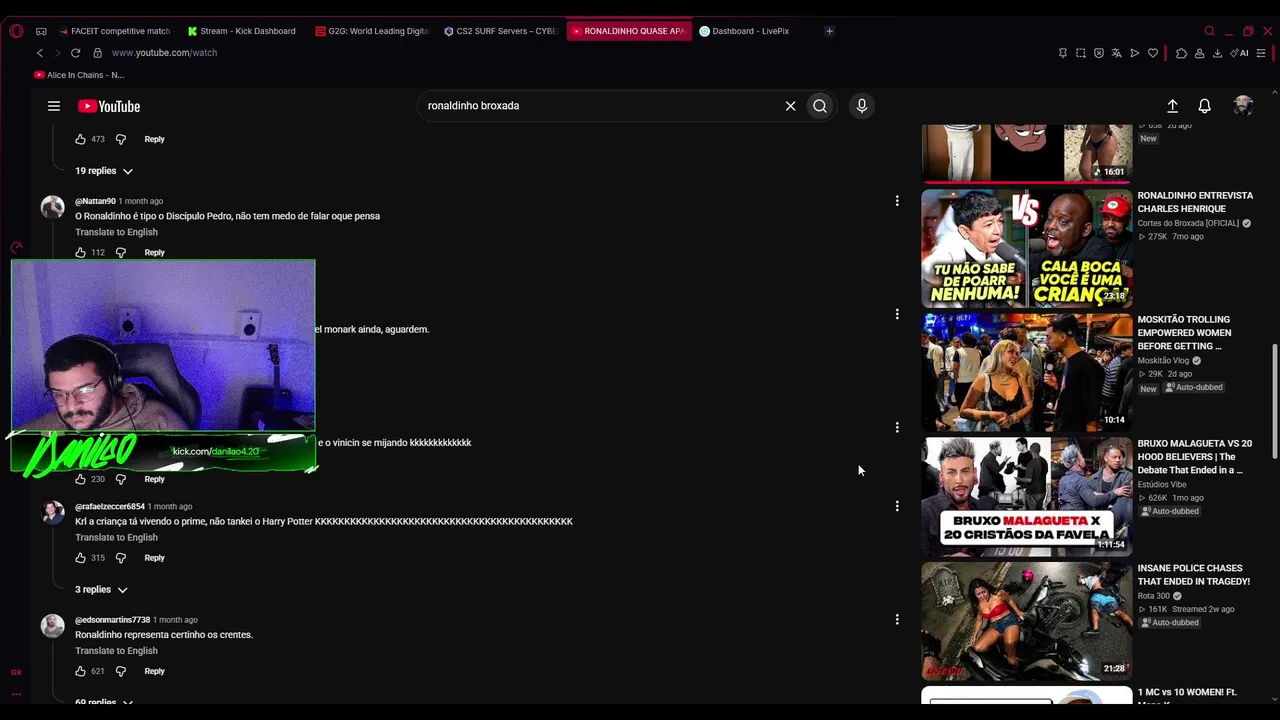Open browser tab search magnifier

[1209, 31]
